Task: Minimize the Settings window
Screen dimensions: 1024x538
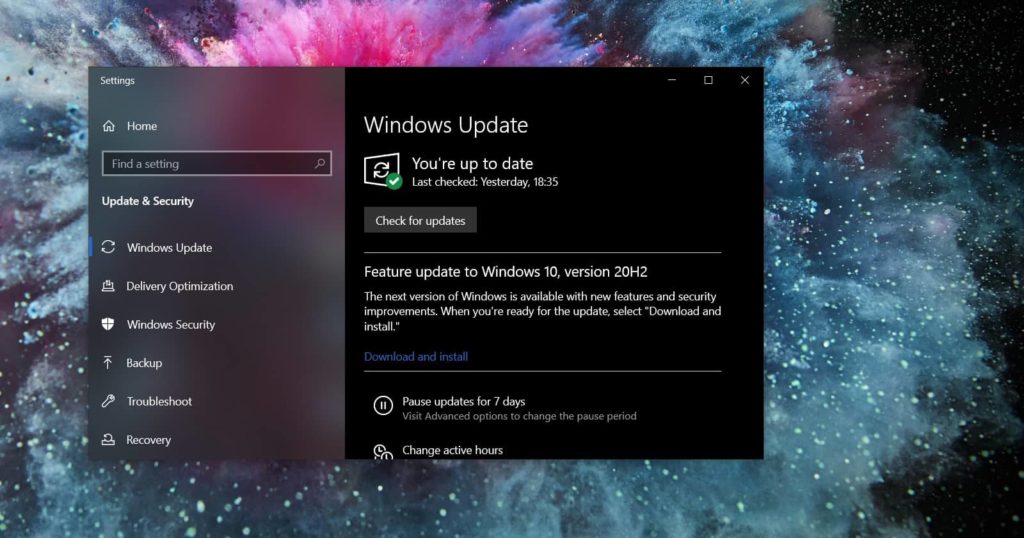Action: click(672, 80)
